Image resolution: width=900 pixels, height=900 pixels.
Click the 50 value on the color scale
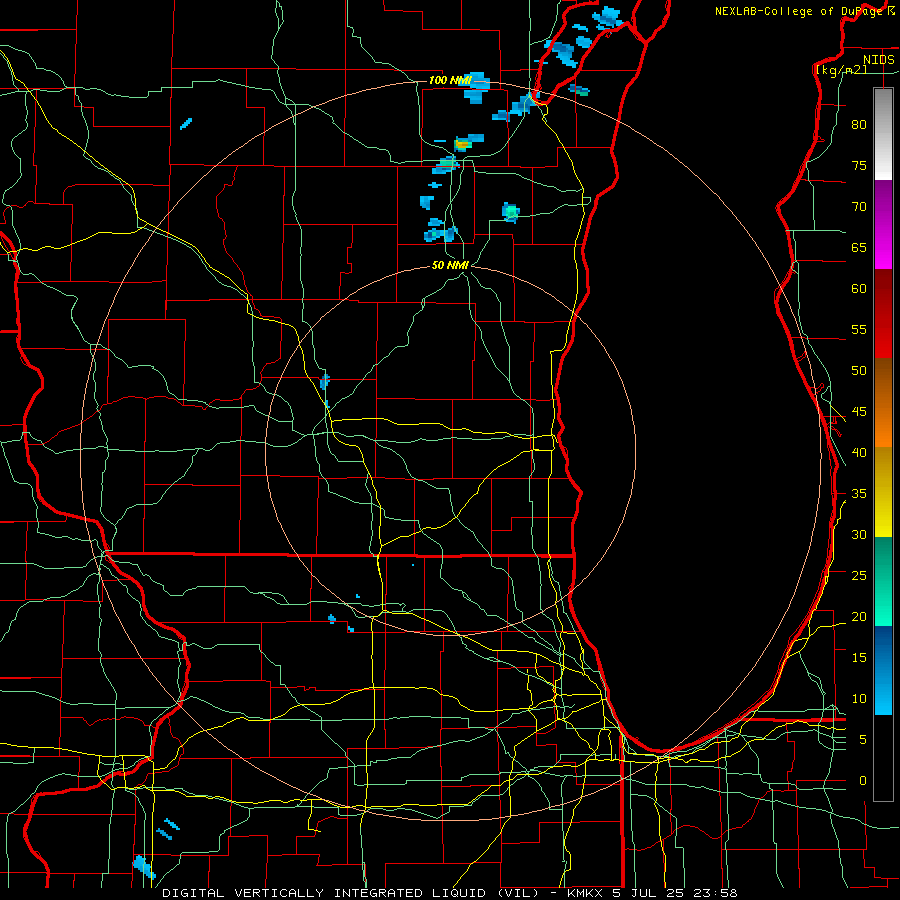[x=859, y=371]
